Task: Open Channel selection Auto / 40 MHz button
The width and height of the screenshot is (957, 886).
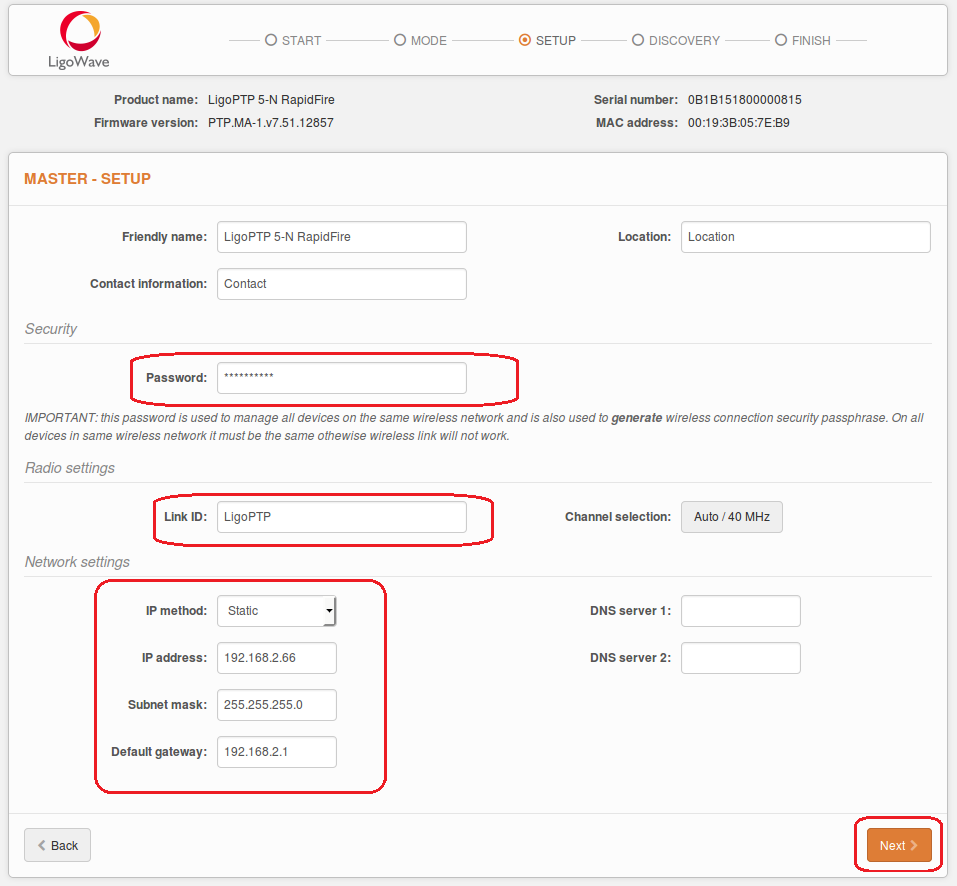Action: tap(732, 517)
